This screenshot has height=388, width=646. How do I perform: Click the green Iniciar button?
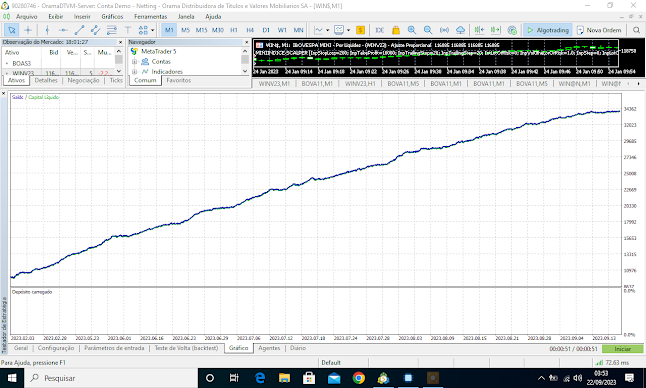[x=623, y=349]
